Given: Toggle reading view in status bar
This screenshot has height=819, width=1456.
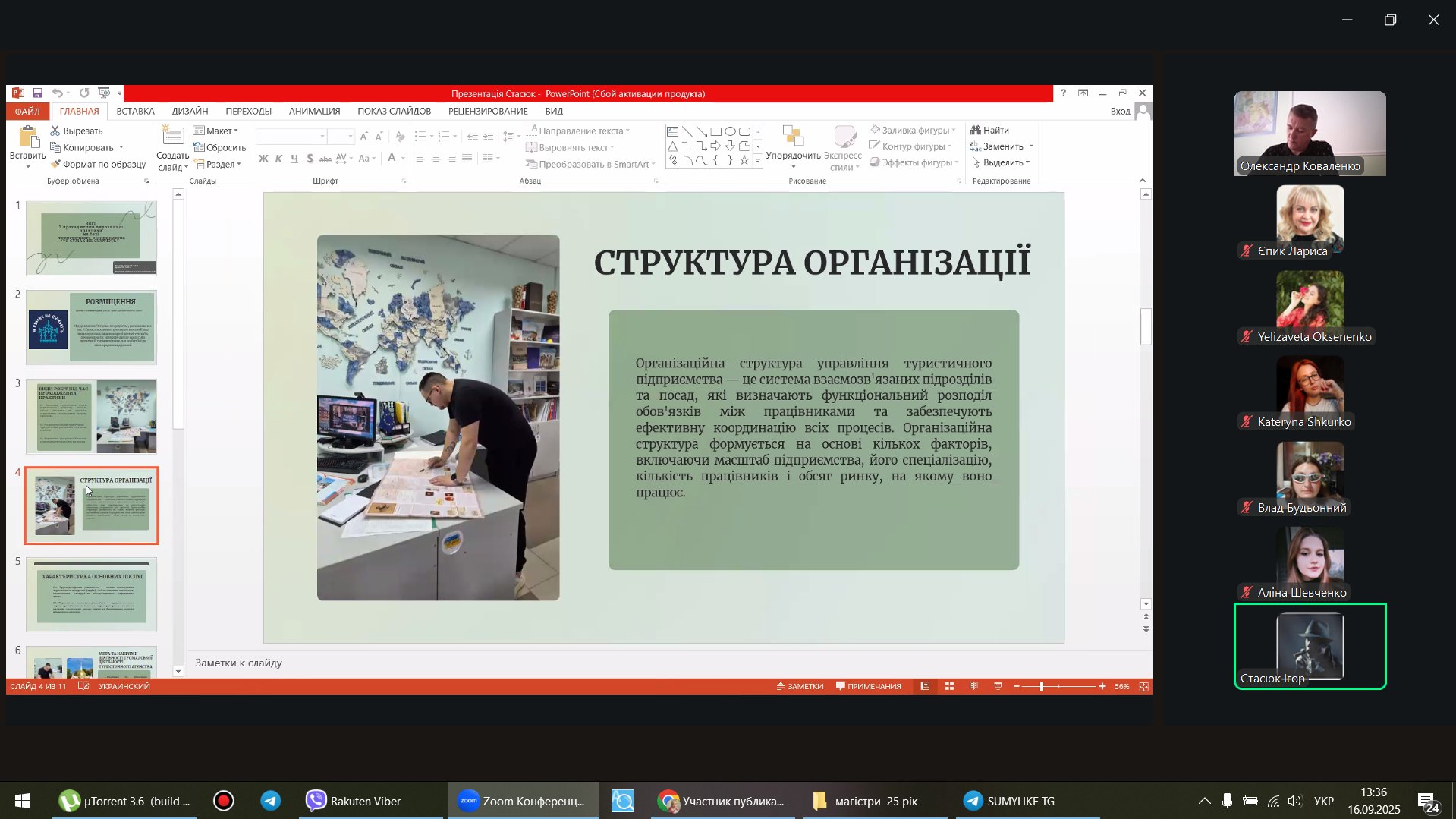Looking at the screenshot, I should pyautogui.click(x=973, y=686).
